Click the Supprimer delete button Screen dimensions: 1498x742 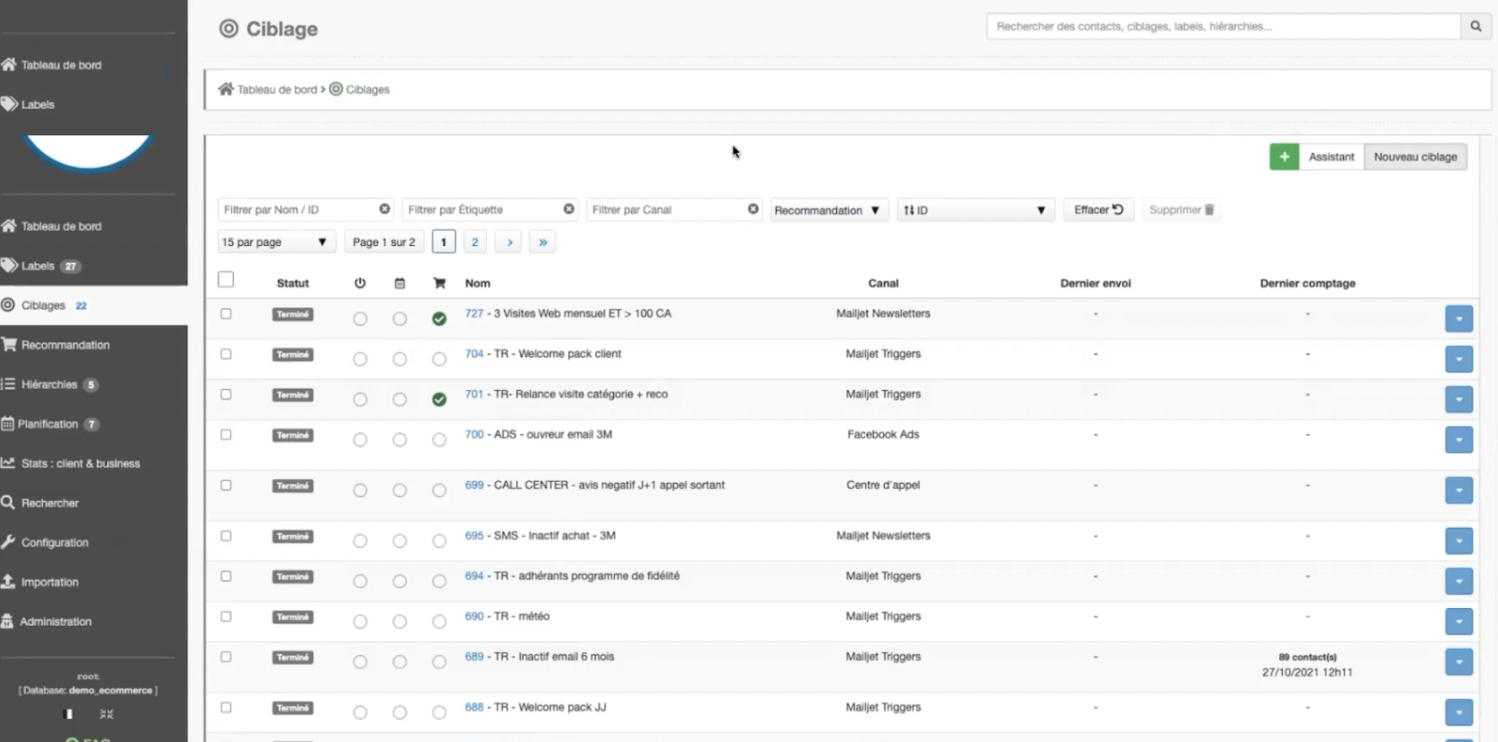click(x=1181, y=210)
